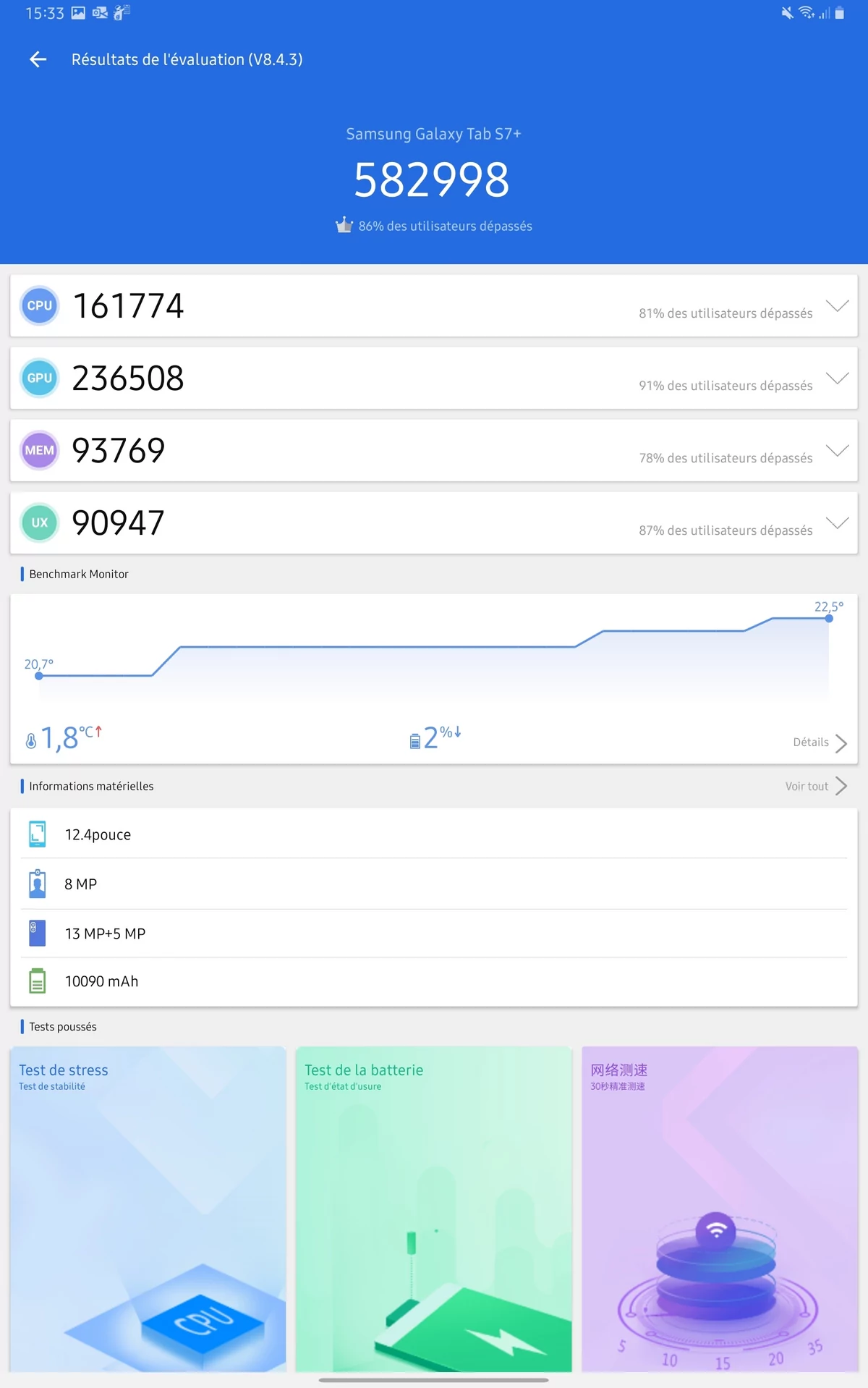Open the Outlook notification icon
868x1388 pixels.
[x=100, y=13]
